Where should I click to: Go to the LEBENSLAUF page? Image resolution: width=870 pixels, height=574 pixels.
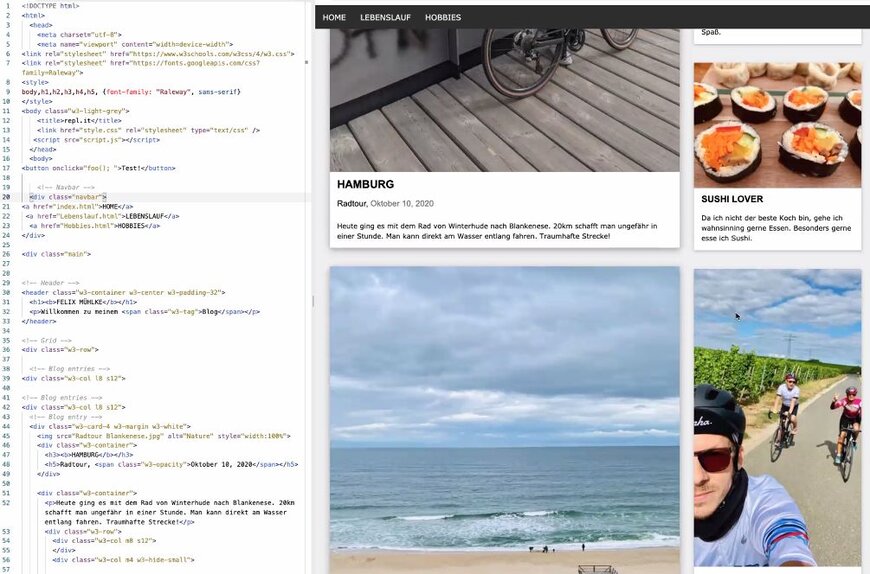pos(386,17)
